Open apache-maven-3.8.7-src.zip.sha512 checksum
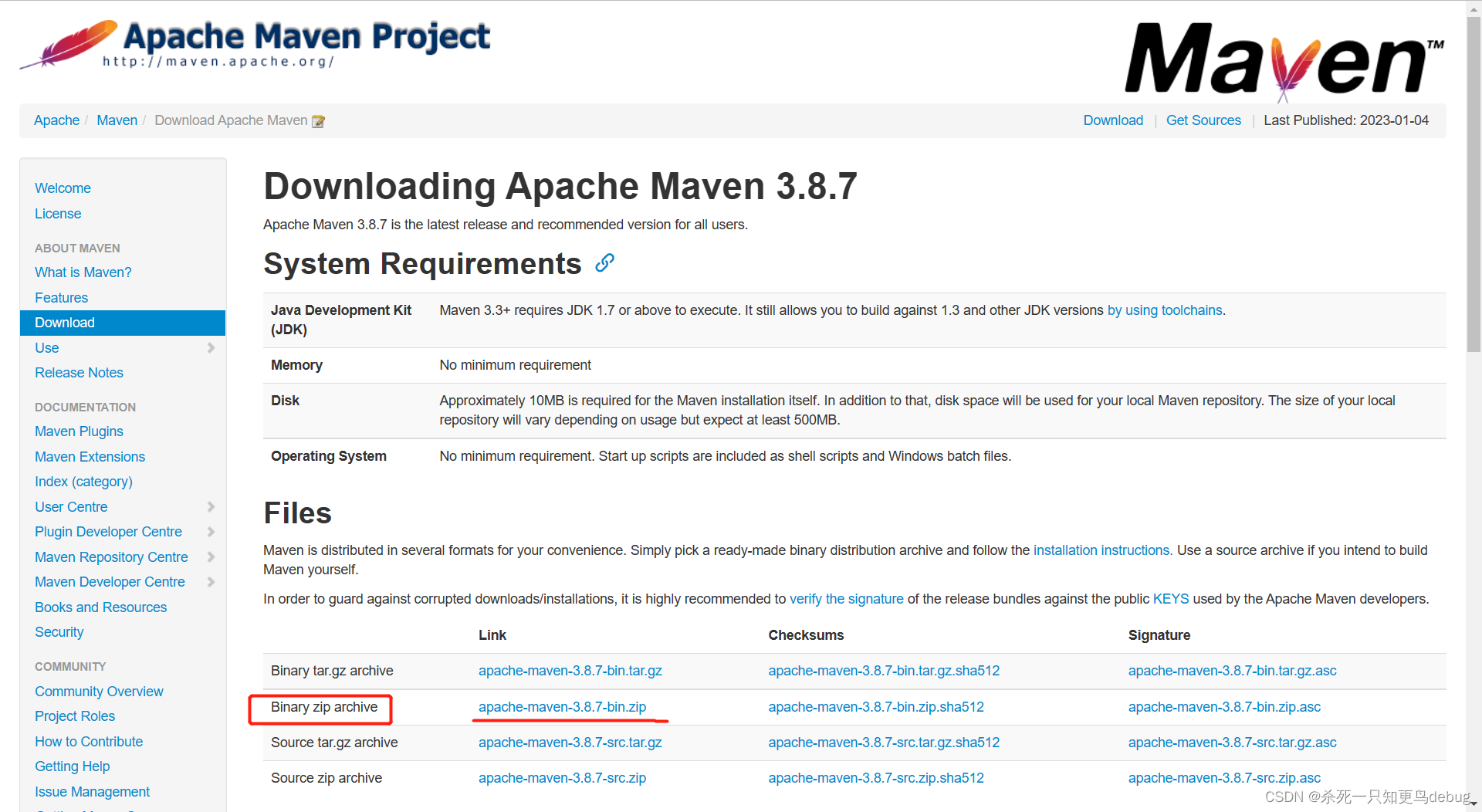The width and height of the screenshot is (1482, 812). (876, 778)
